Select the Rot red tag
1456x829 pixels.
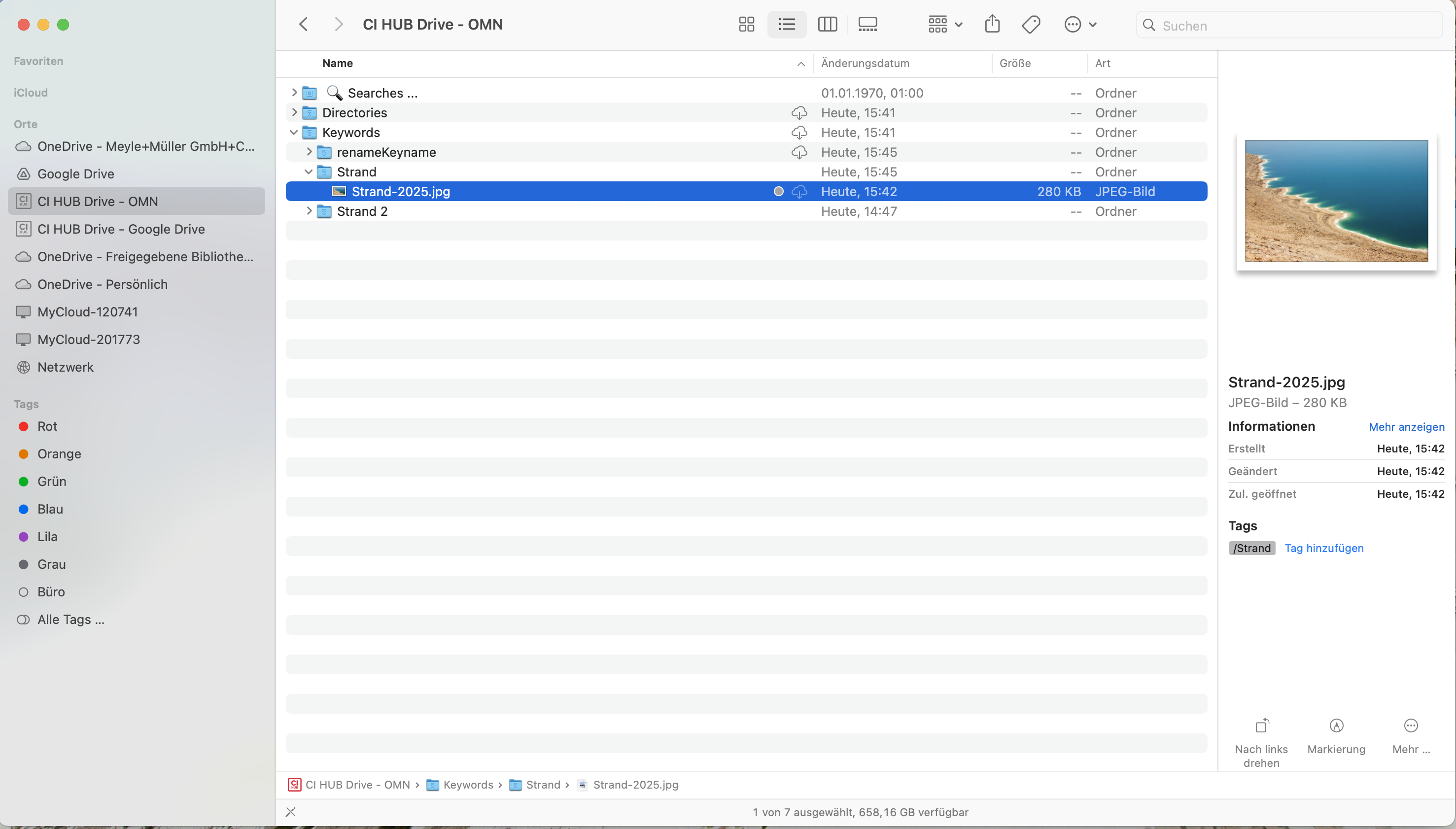point(47,426)
